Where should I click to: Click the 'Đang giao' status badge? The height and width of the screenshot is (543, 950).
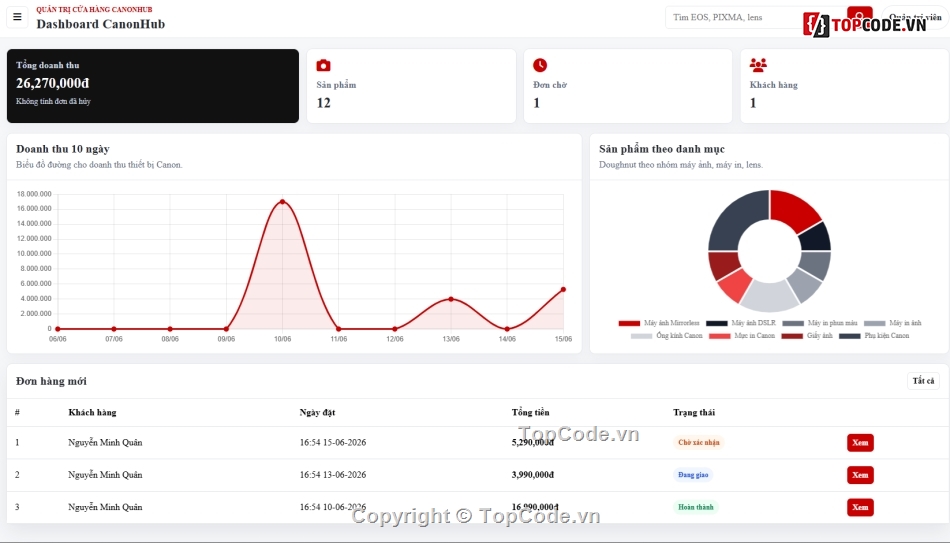click(x=693, y=475)
